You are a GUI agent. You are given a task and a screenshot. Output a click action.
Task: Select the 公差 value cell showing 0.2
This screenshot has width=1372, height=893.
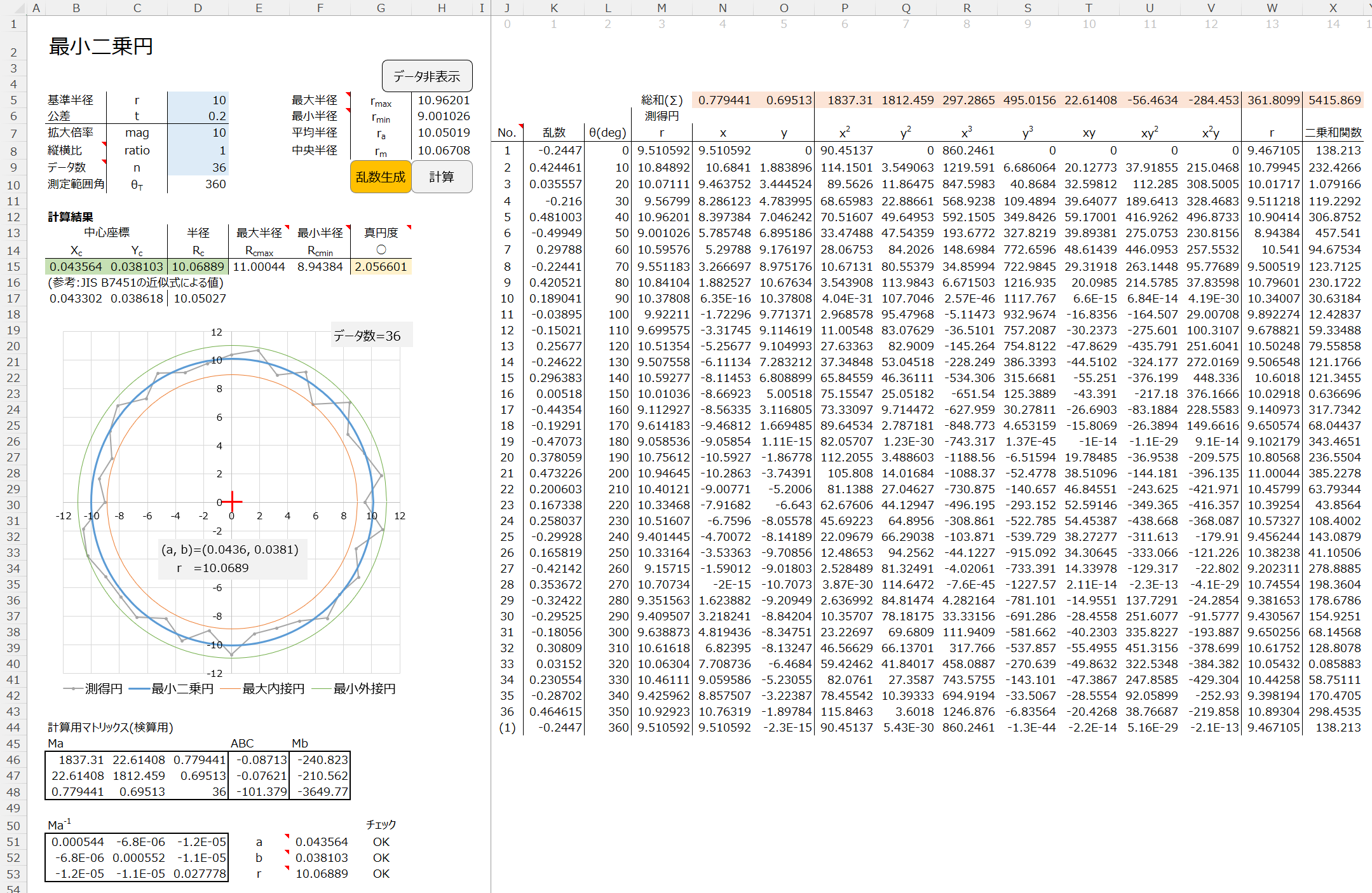[198, 116]
